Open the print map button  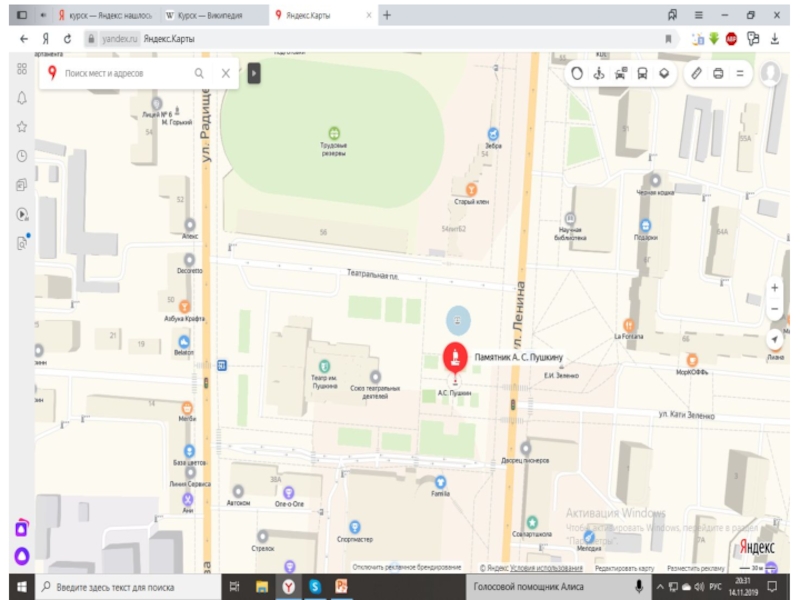(718, 73)
